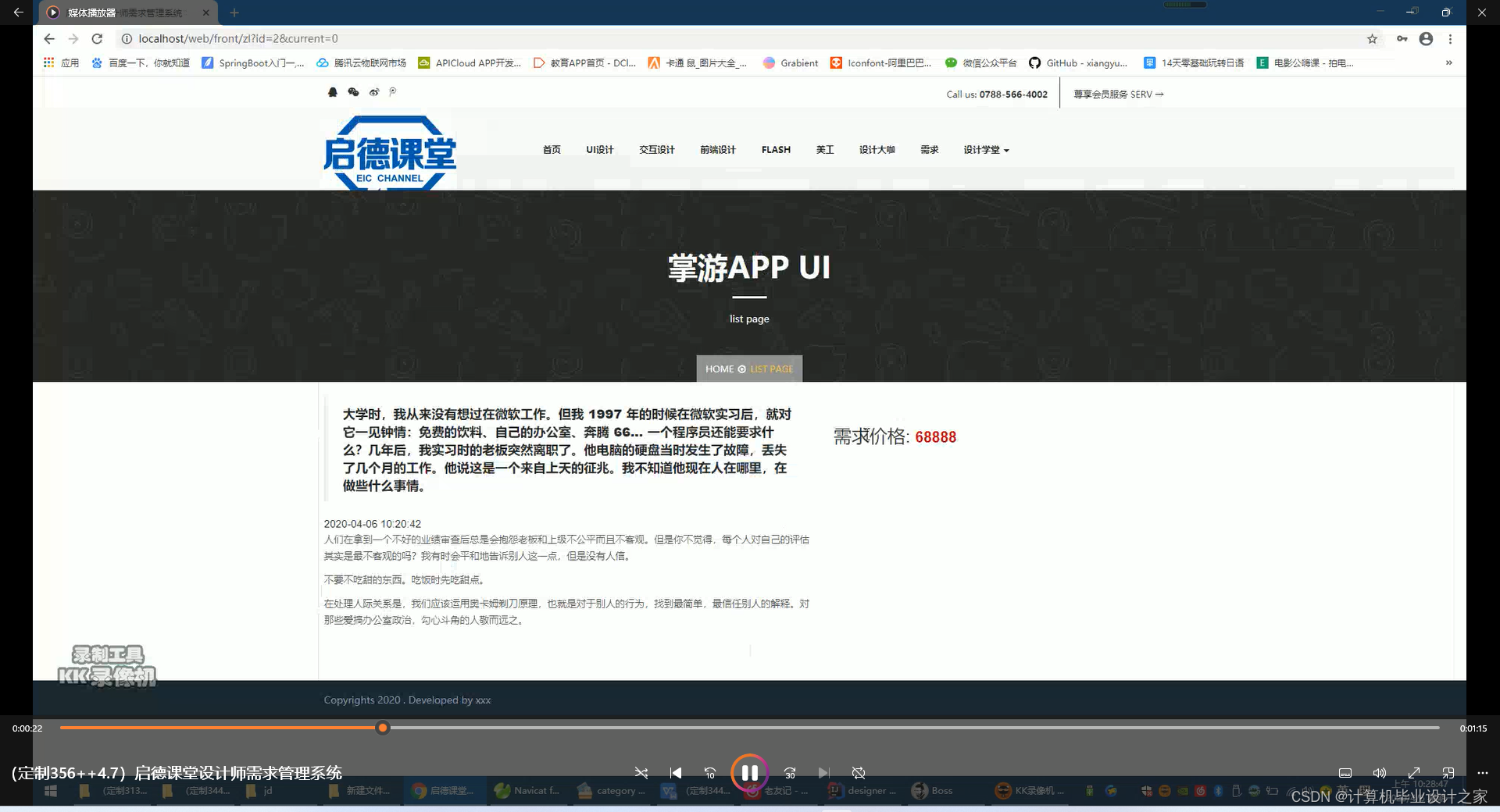The height and width of the screenshot is (812, 1500).
Task: Open the player's more options menu
Action: (x=1483, y=773)
